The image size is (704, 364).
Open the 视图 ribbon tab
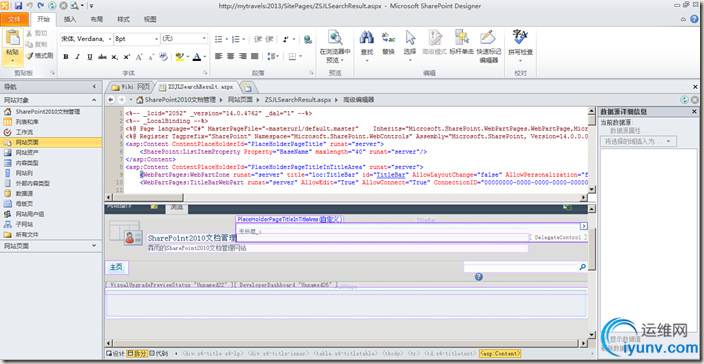(x=150, y=19)
